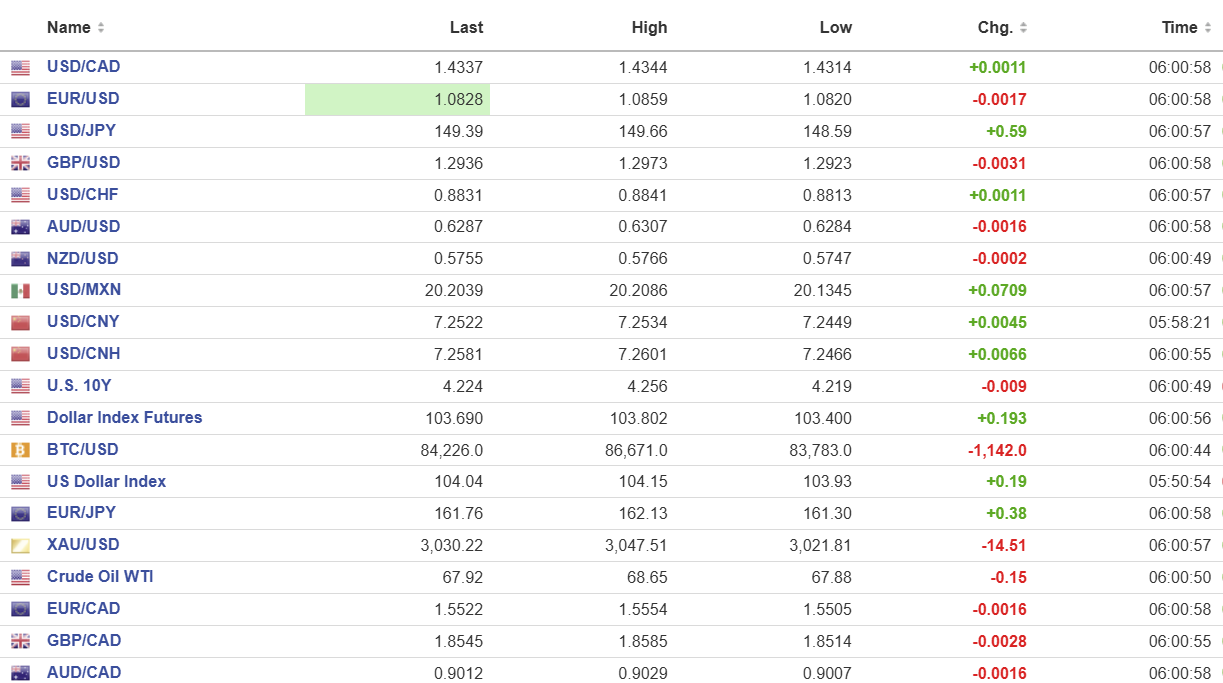Click the US flag icon beside USD/CAD
This screenshot has width=1223, height=683.
pyautogui.click(x=20, y=68)
